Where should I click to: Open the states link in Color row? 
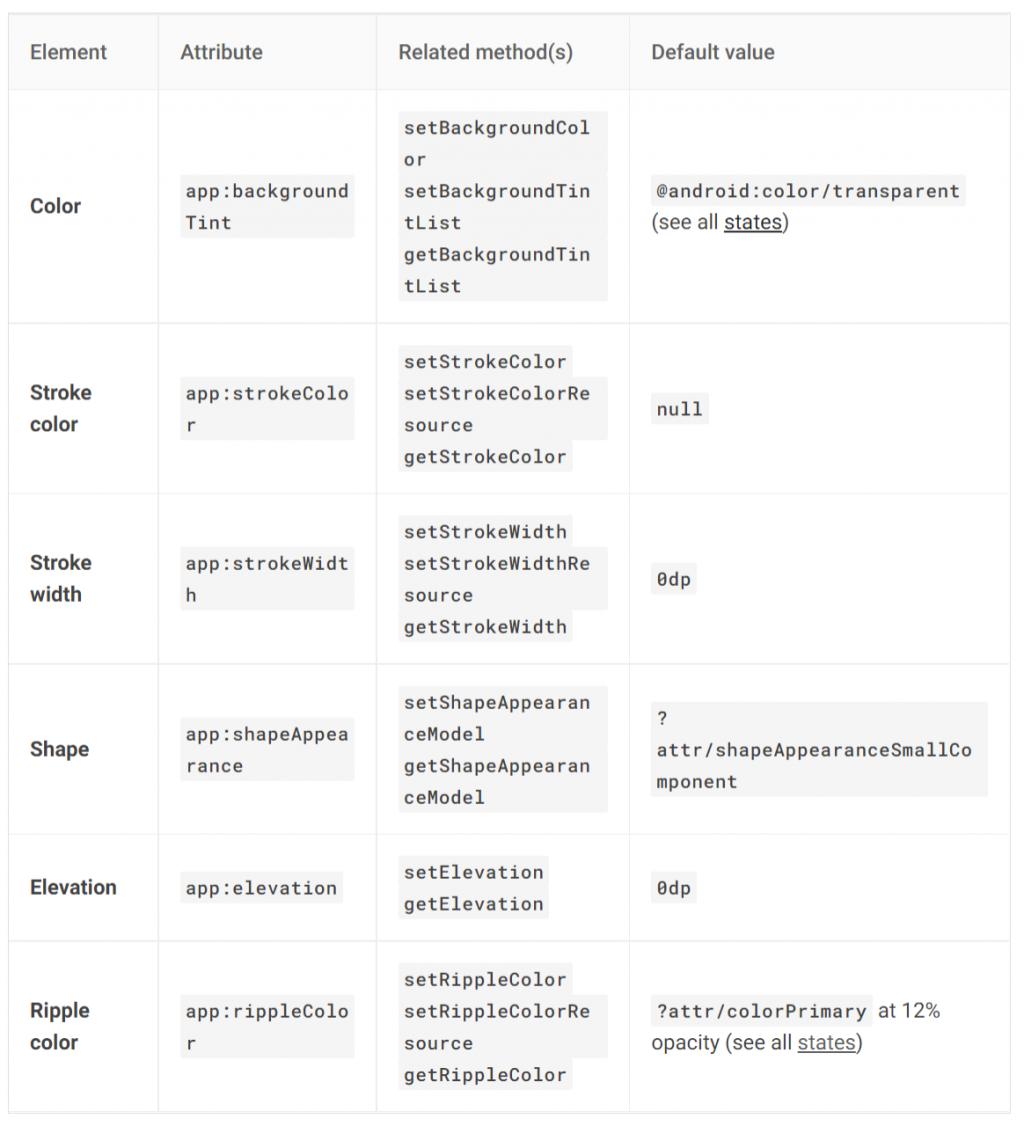tap(753, 223)
